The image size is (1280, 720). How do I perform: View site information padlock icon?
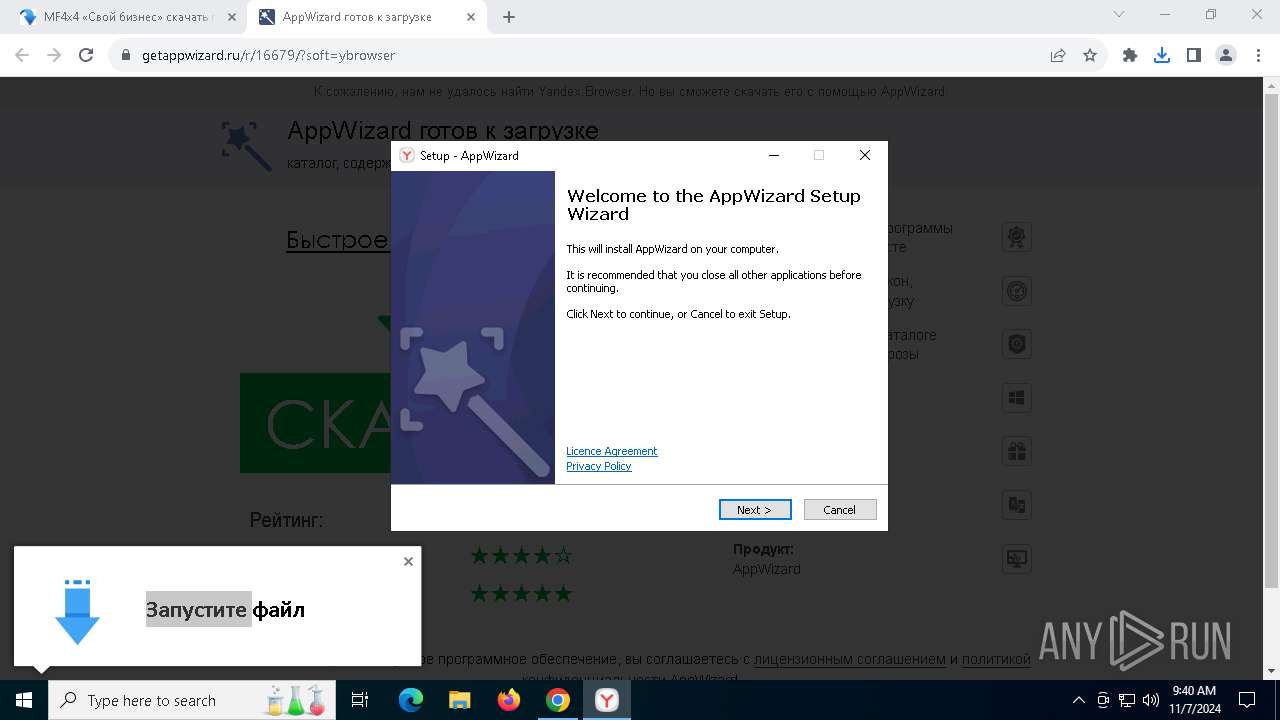coord(126,55)
